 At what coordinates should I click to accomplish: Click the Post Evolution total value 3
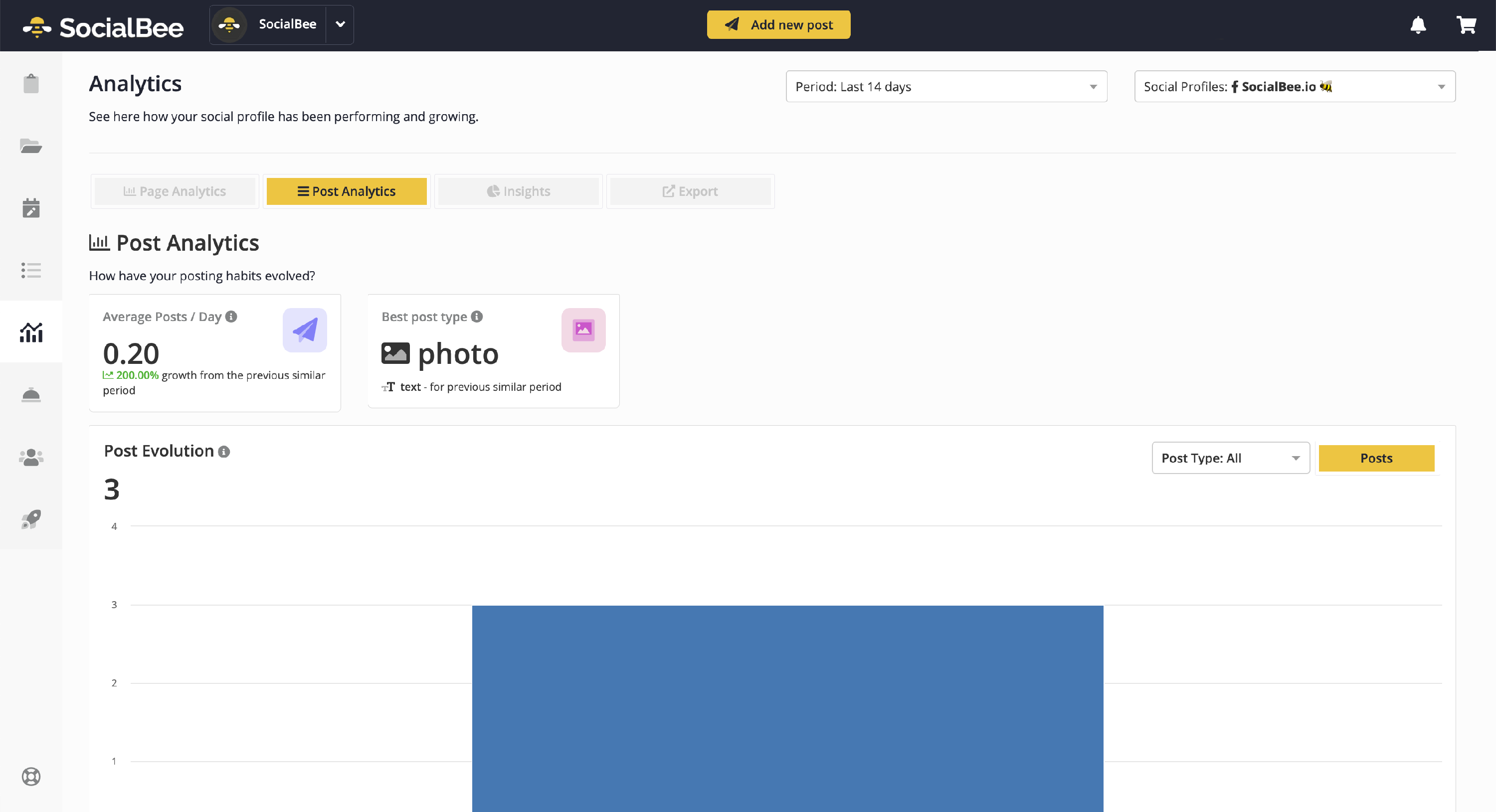pyautogui.click(x=112, y=489)
